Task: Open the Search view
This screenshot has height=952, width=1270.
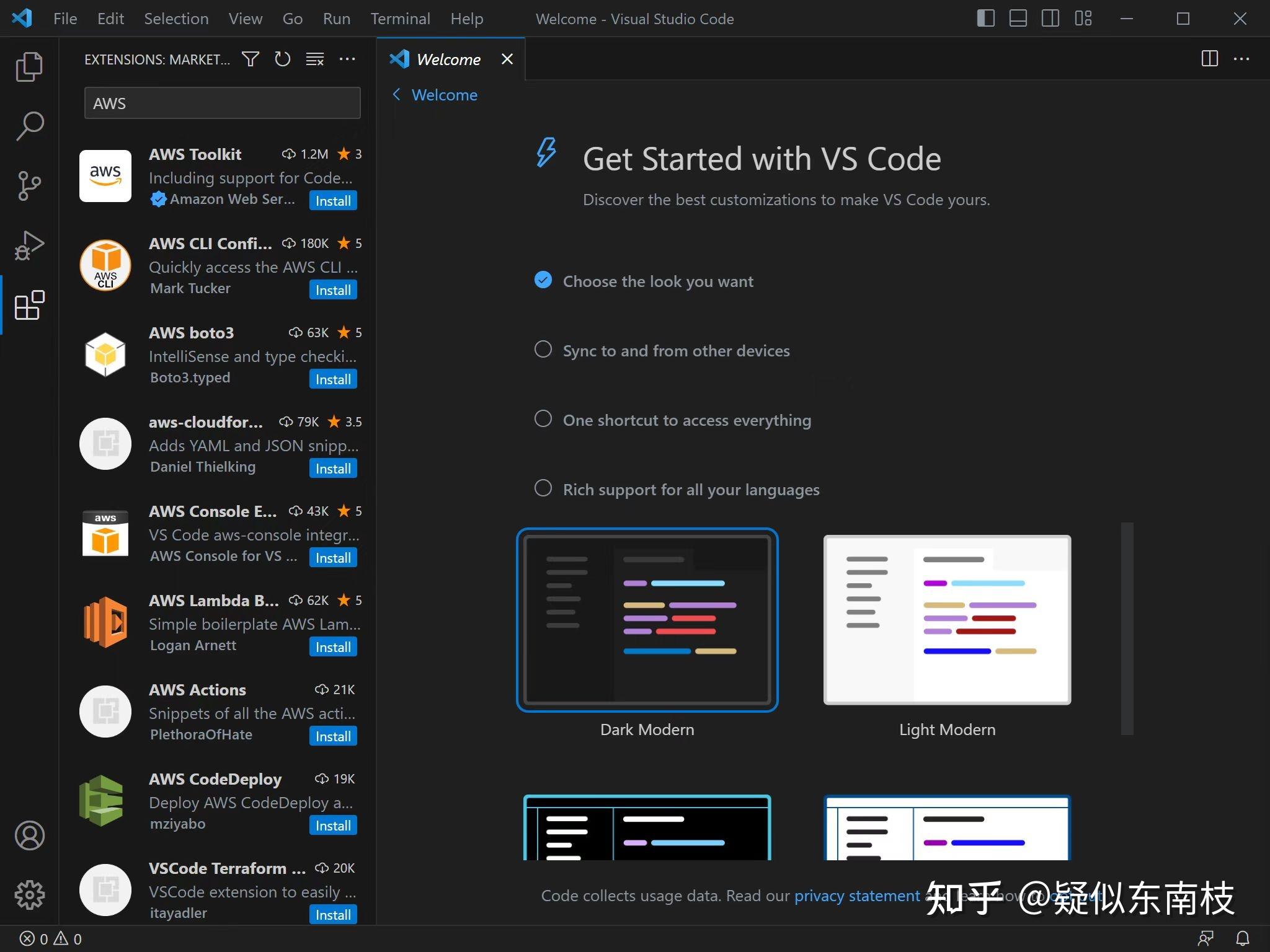Action: coord(29,125)
